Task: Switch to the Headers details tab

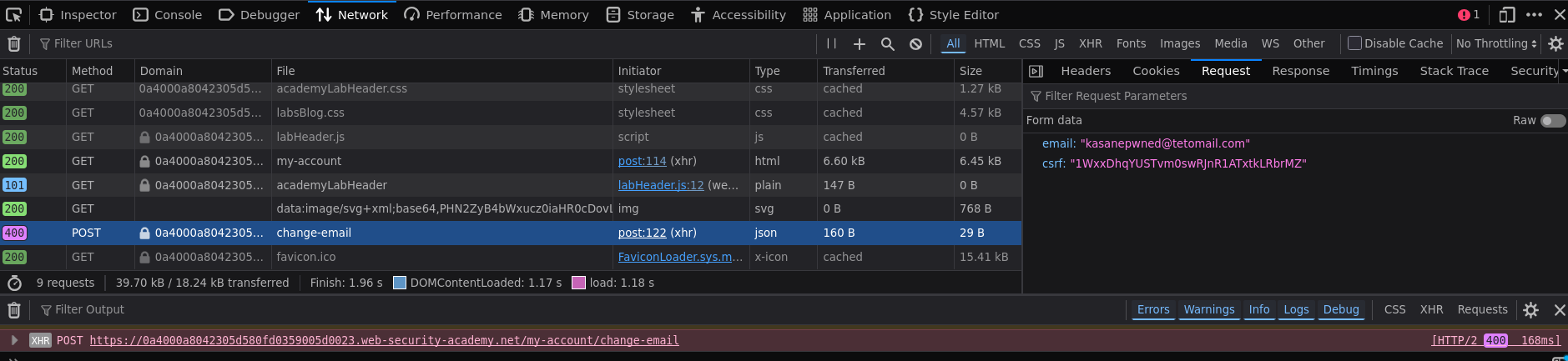Action: pyautogui.click(x=1086, y=71)
